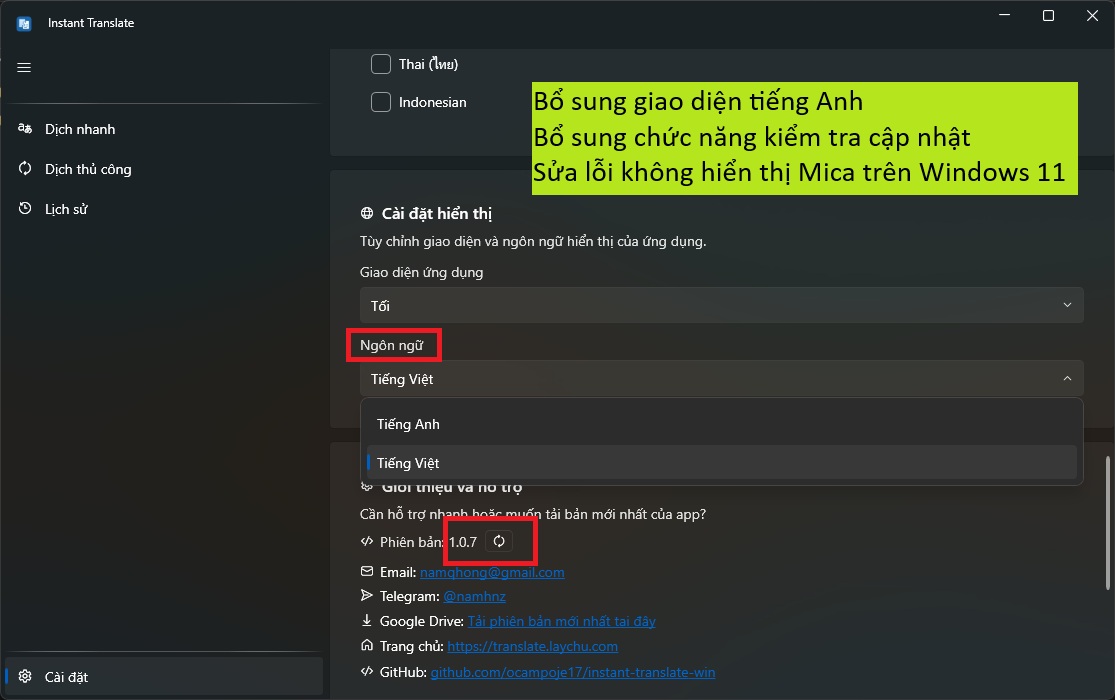This screenshot has height=700, width=1115.
Task: Close the Instant Translate window
Action: [x=1092, y=16]
